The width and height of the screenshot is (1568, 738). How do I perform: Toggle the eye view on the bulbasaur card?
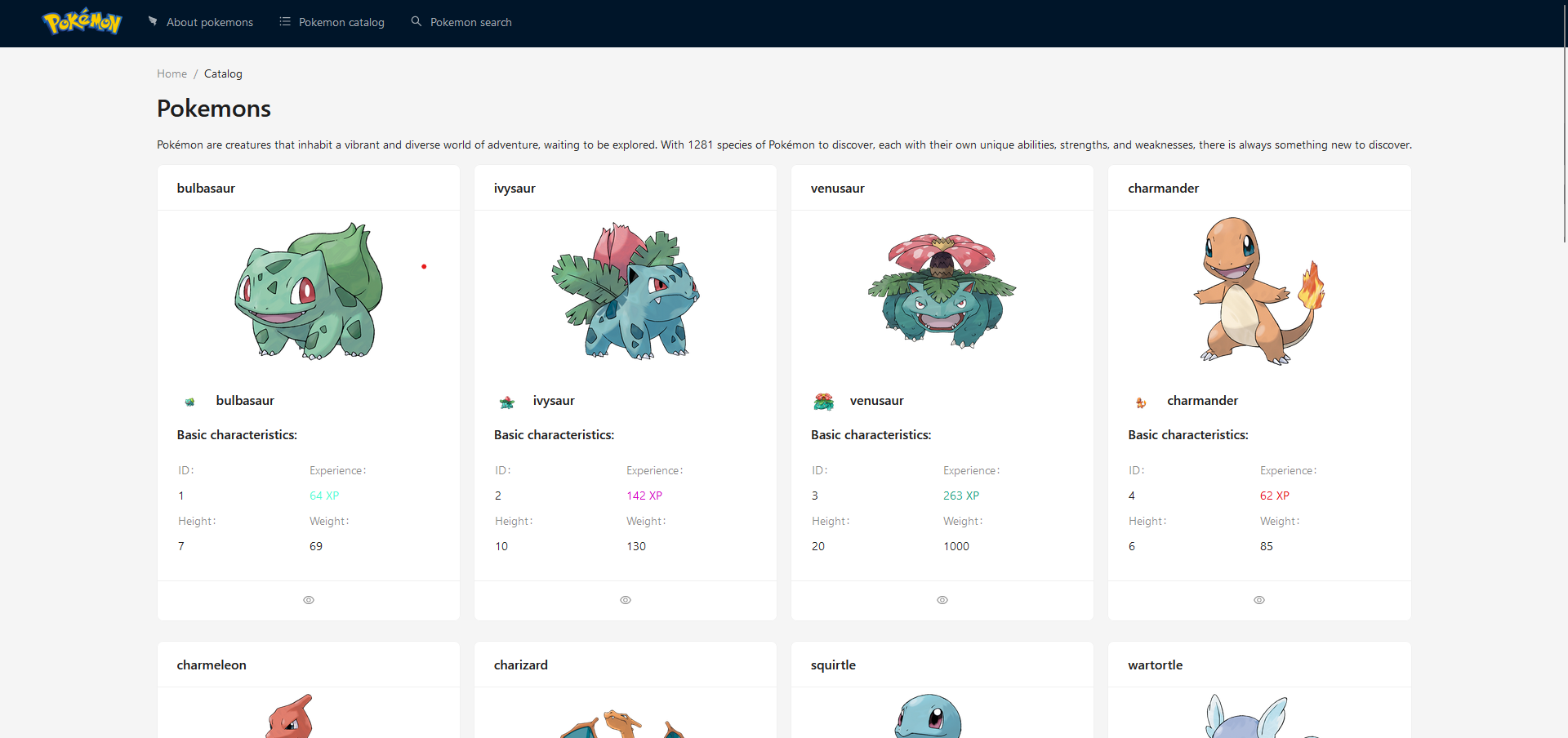tap(308, 600)
